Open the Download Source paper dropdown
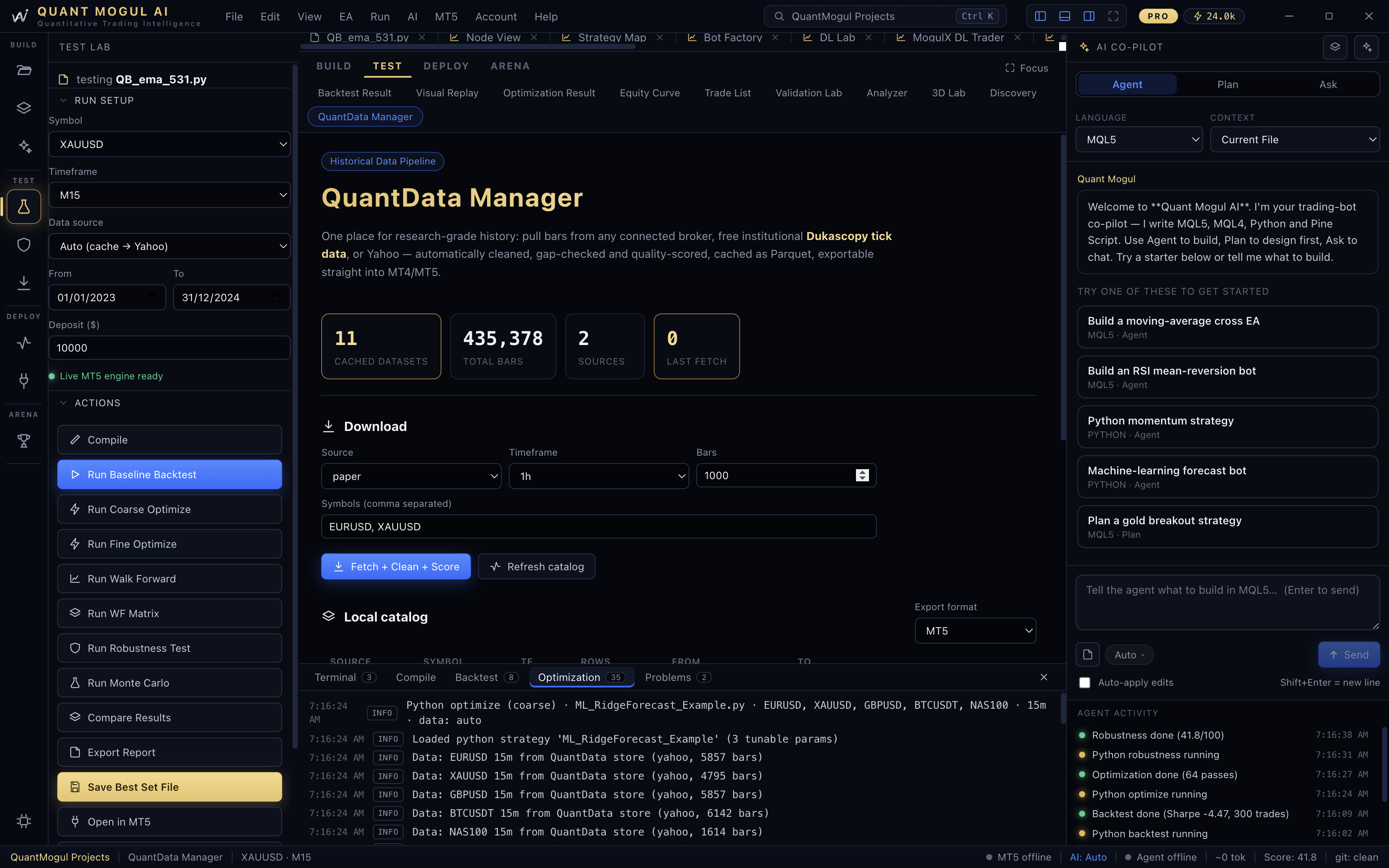The image size is (1389, 868). (411, 476)
